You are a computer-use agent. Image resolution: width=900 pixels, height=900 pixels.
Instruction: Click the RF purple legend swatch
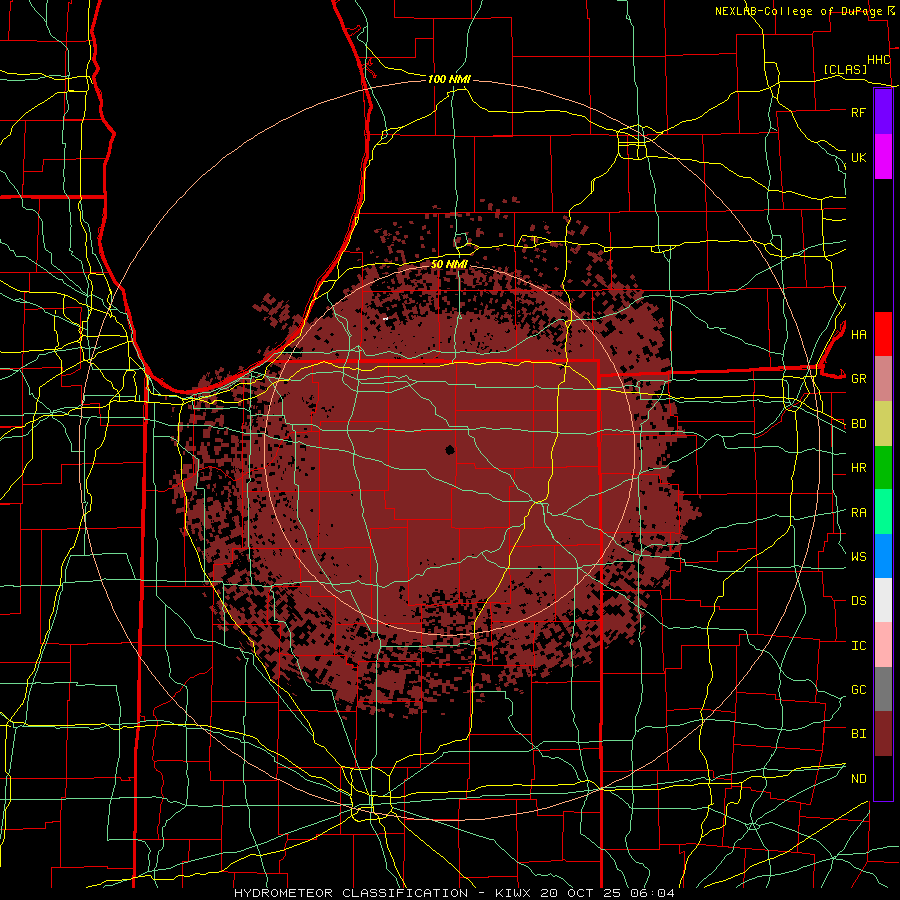[883, 112]
